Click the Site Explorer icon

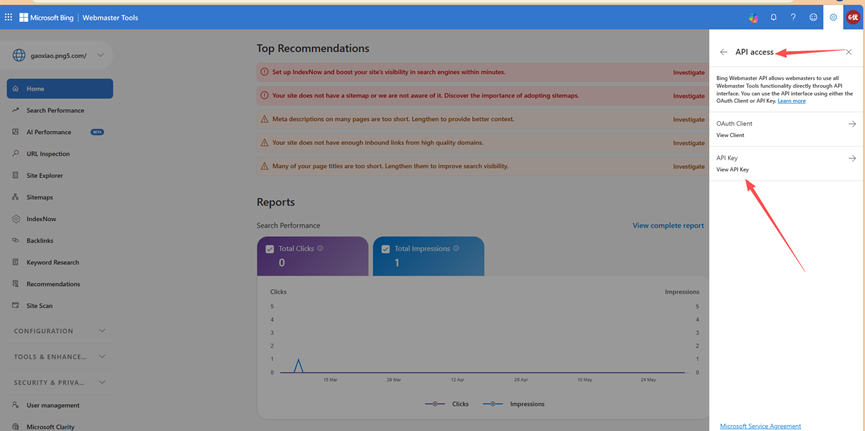click(x=15, y=175)
